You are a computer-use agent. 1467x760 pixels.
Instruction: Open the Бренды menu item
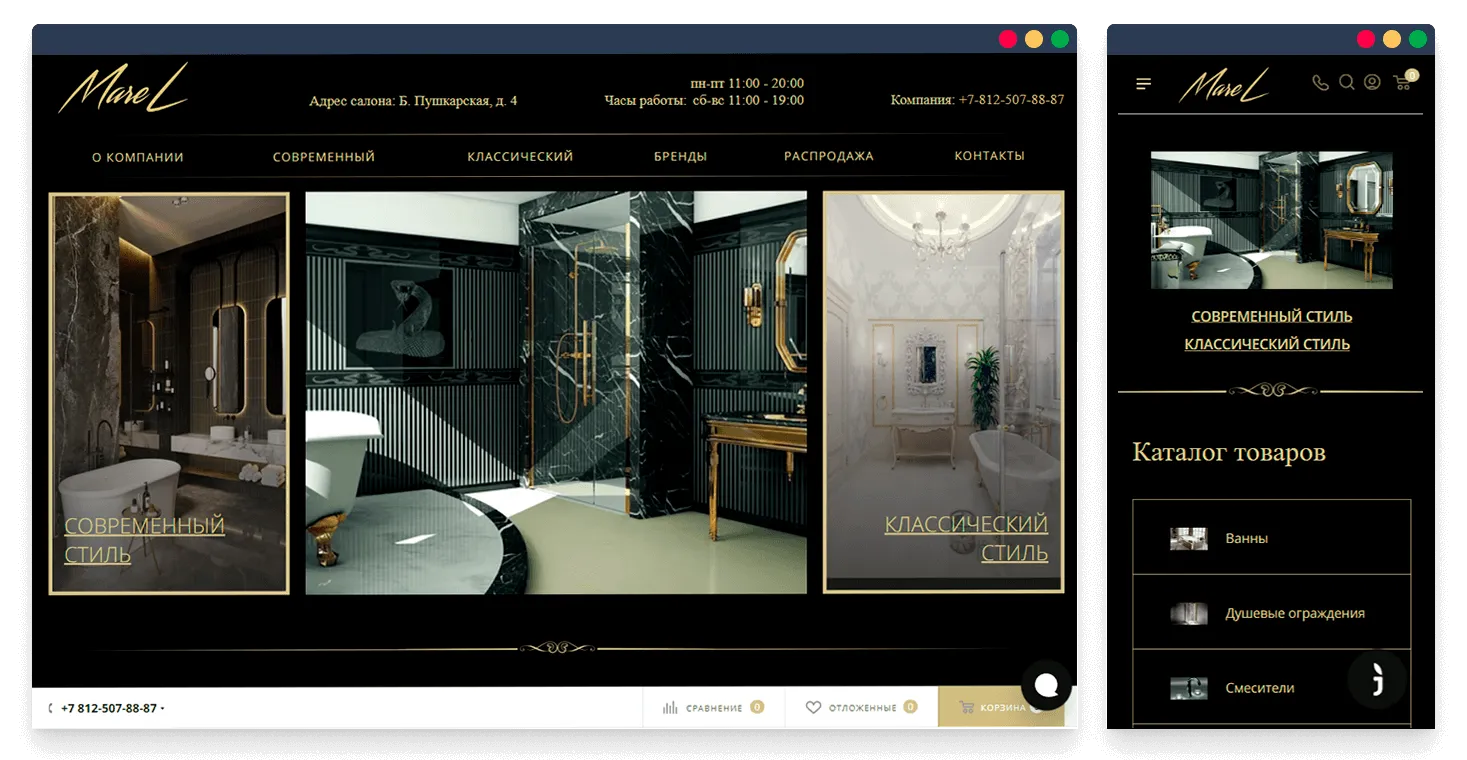click(680, 157)
